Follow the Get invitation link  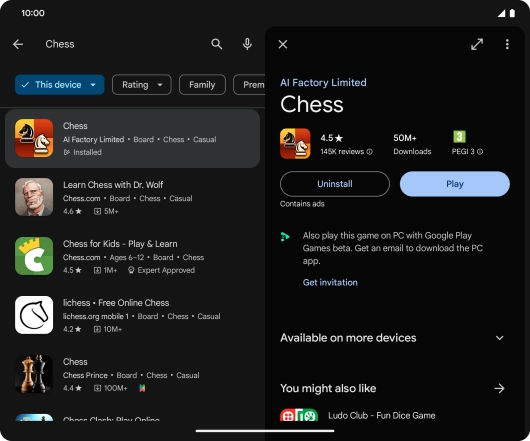pos(330,283)
